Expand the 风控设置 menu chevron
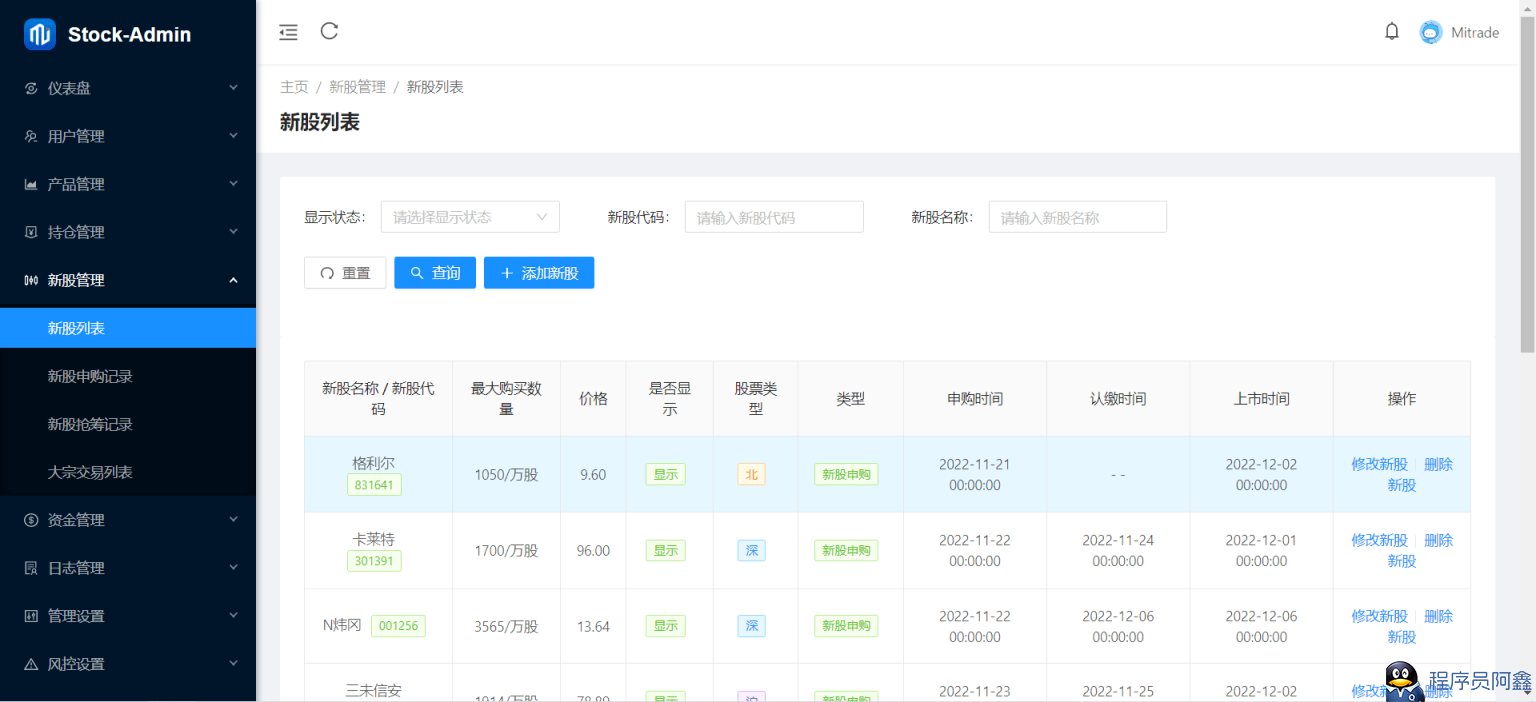The image size is (1536, 702). pos(233,664)
